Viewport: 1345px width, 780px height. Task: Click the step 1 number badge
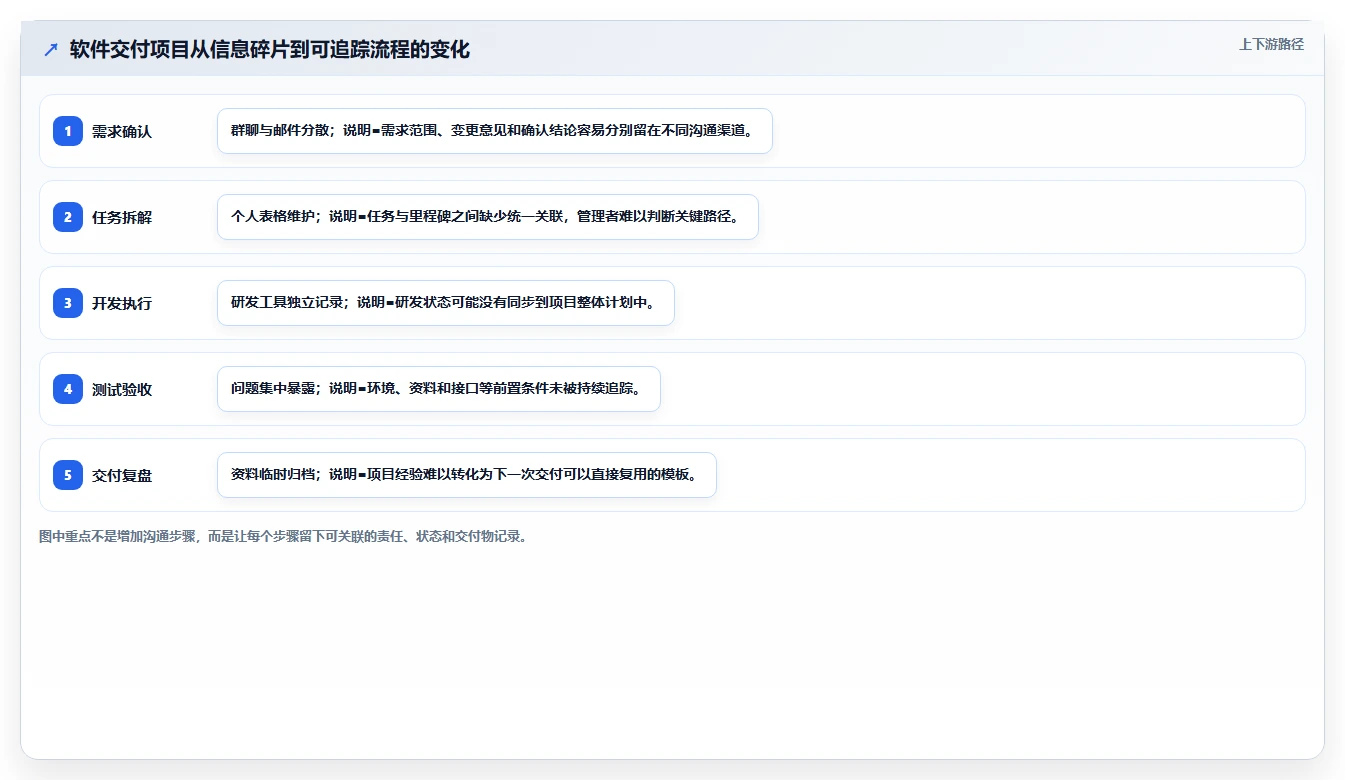68,131
